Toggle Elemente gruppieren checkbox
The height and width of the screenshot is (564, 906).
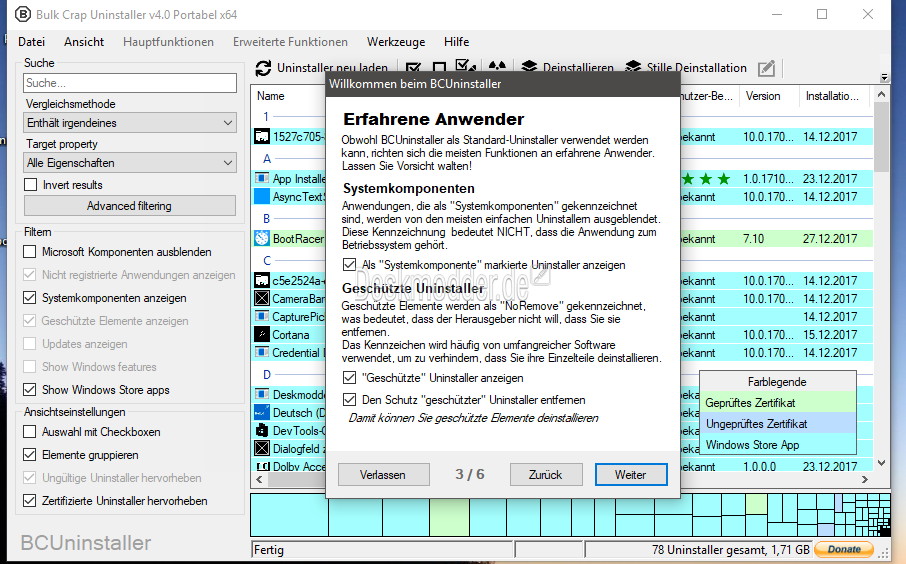[x=29, y=455]
